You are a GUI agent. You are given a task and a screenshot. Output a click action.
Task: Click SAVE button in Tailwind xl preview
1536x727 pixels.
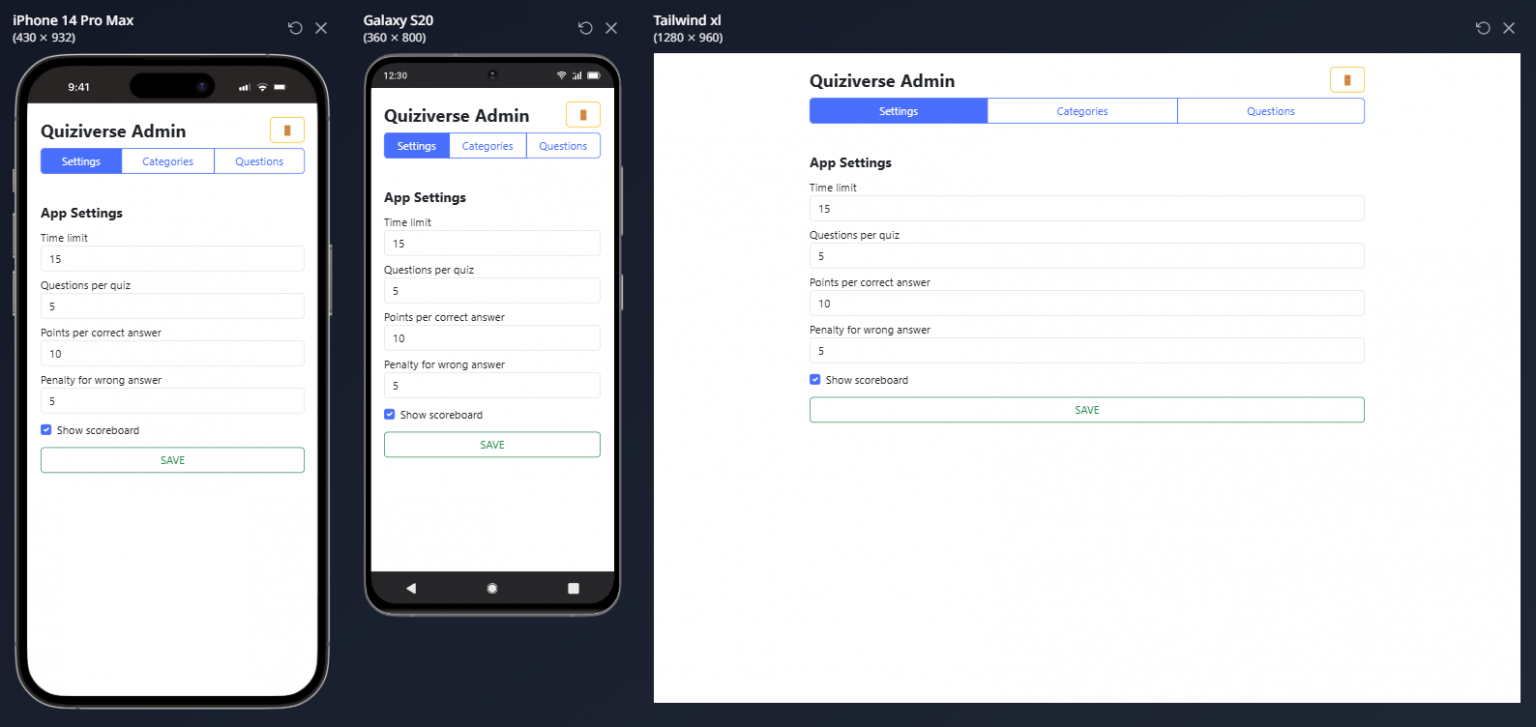point(1087,409)
